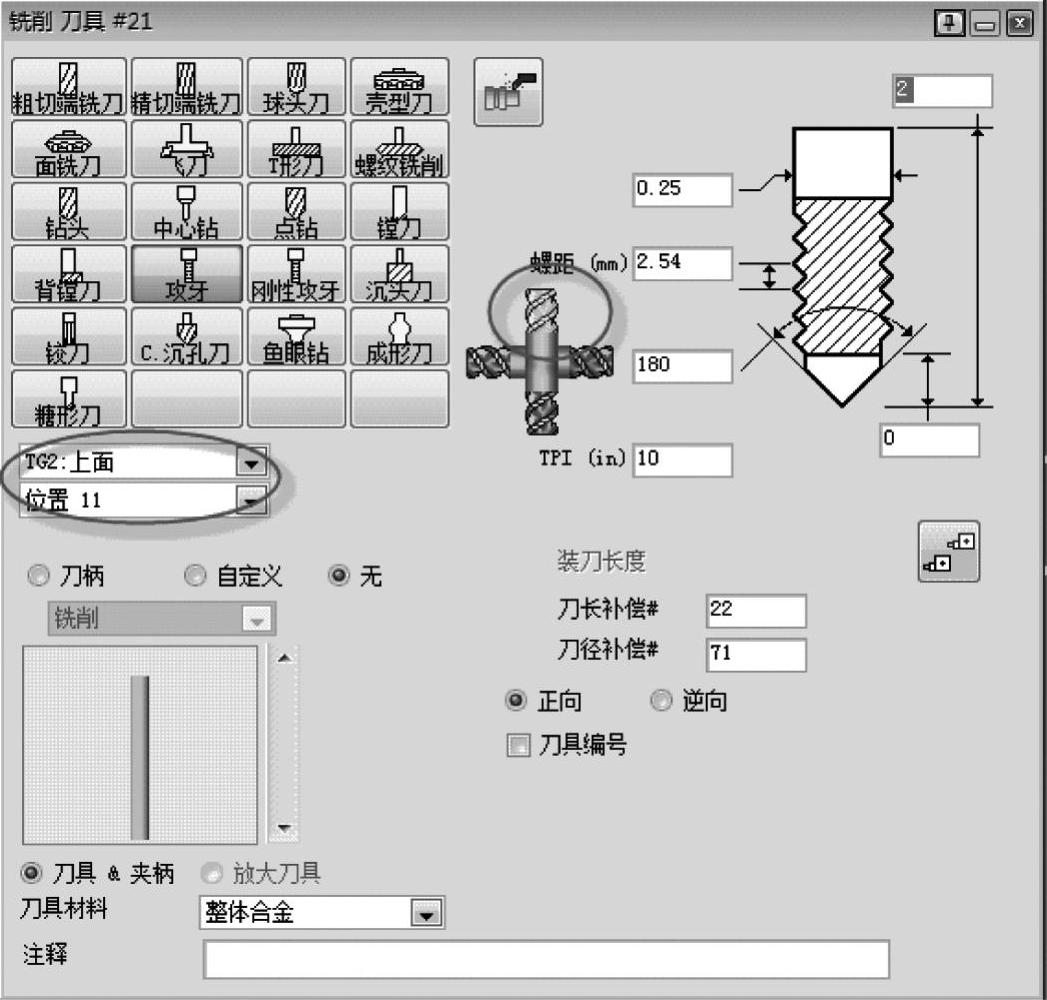This screenshot has width=1047, height=1000.
Task: Open the 位置 11 position dropdown
Action: click(x=251, y=500)
